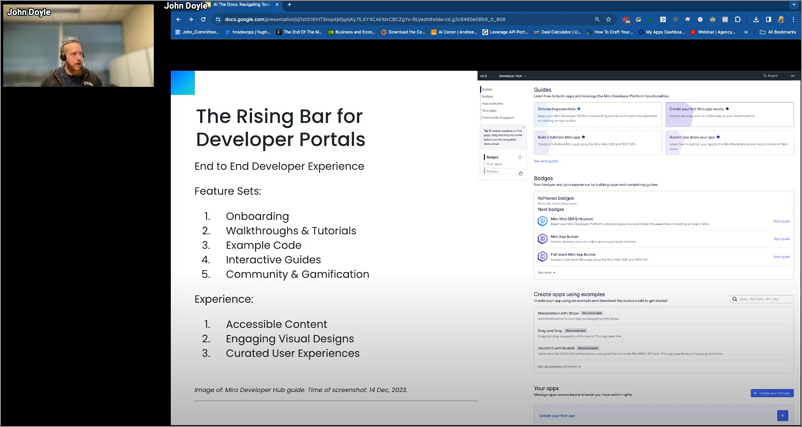Start guide for Miro Web SDK Enthusiast
Image resolution: width=802 pixels, height=427 pixels.
tap(782, 221)
